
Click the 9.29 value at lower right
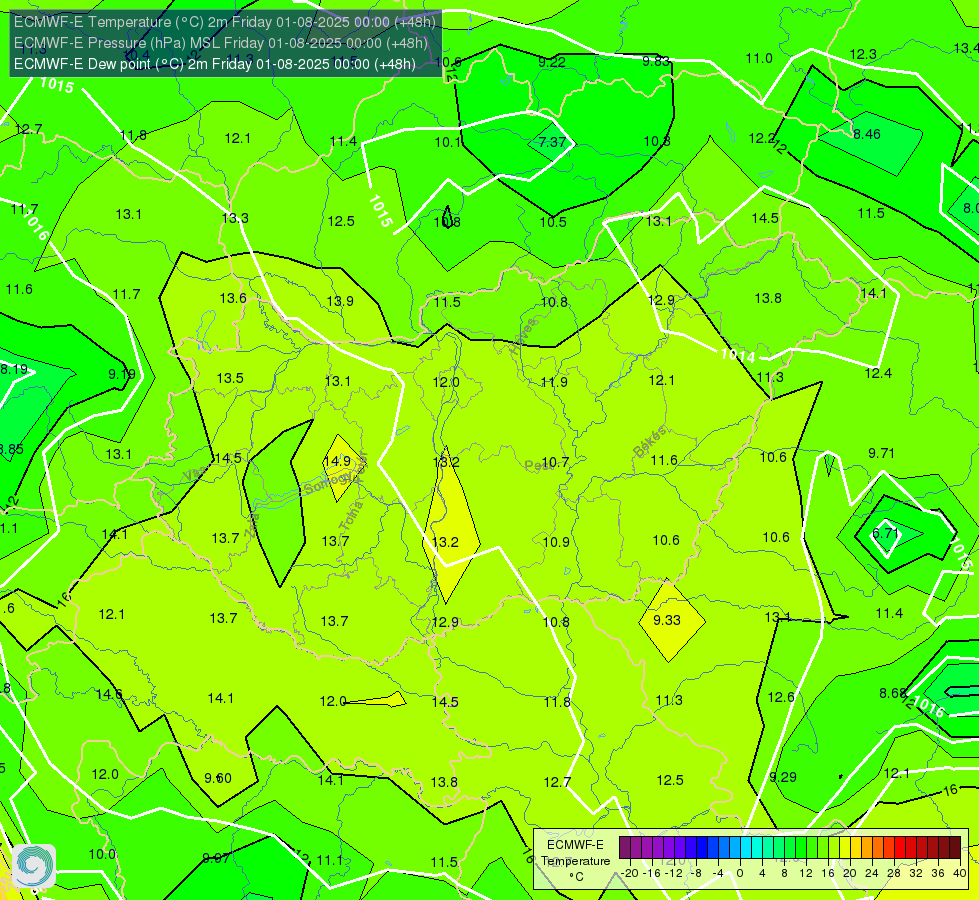pos(783,777)
